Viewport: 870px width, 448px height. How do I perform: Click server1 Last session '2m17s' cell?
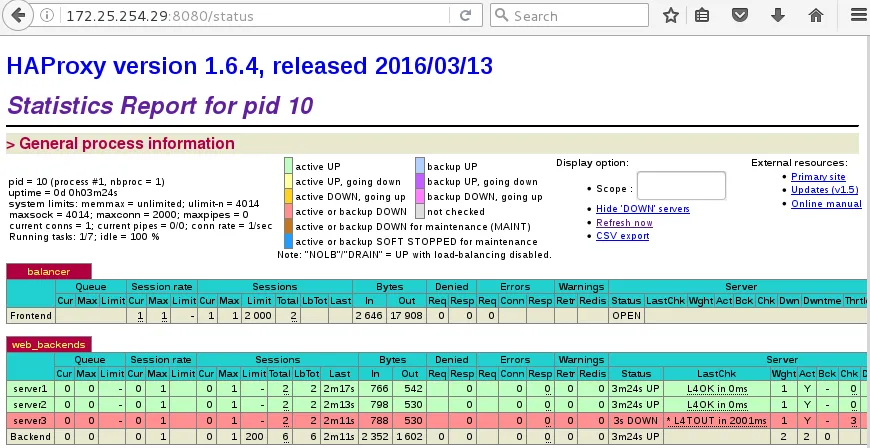click(x=340, y=389)
